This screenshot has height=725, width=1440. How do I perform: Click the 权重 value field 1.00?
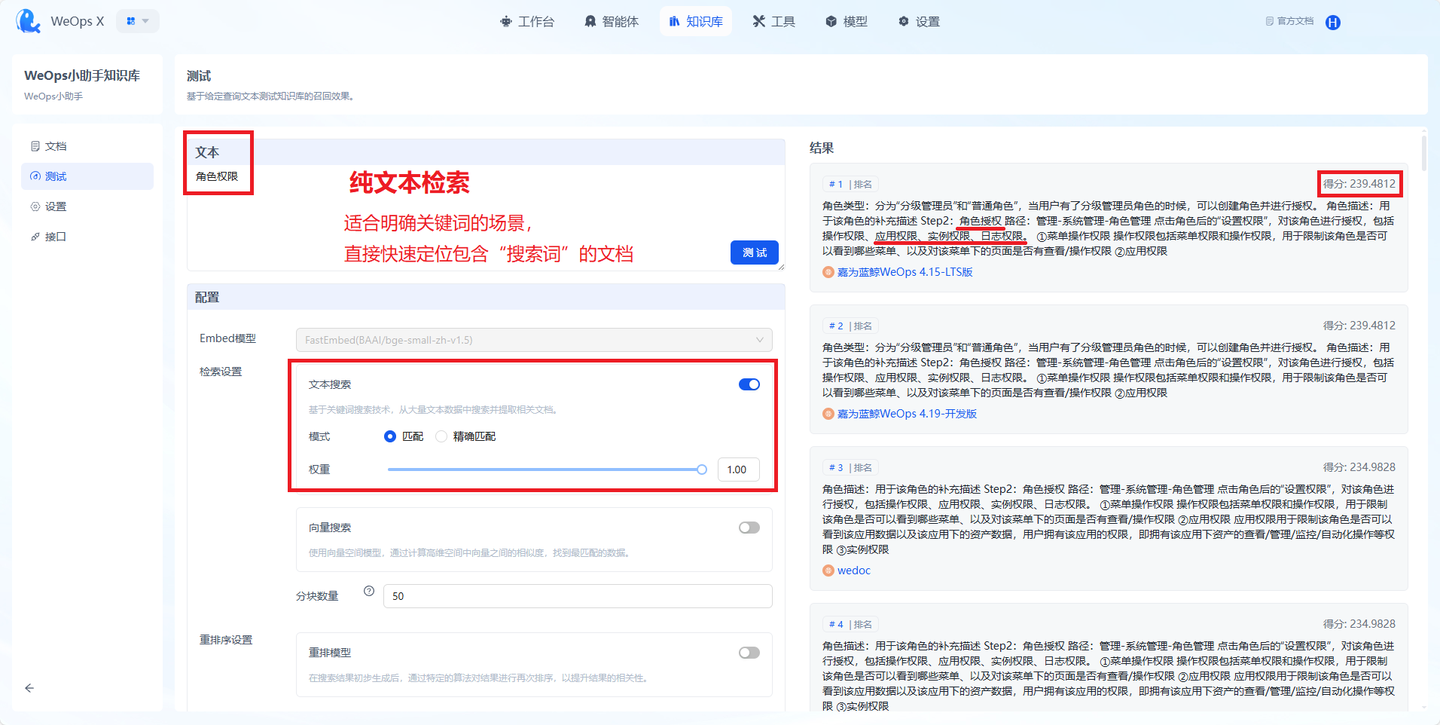tap(738, 469)
